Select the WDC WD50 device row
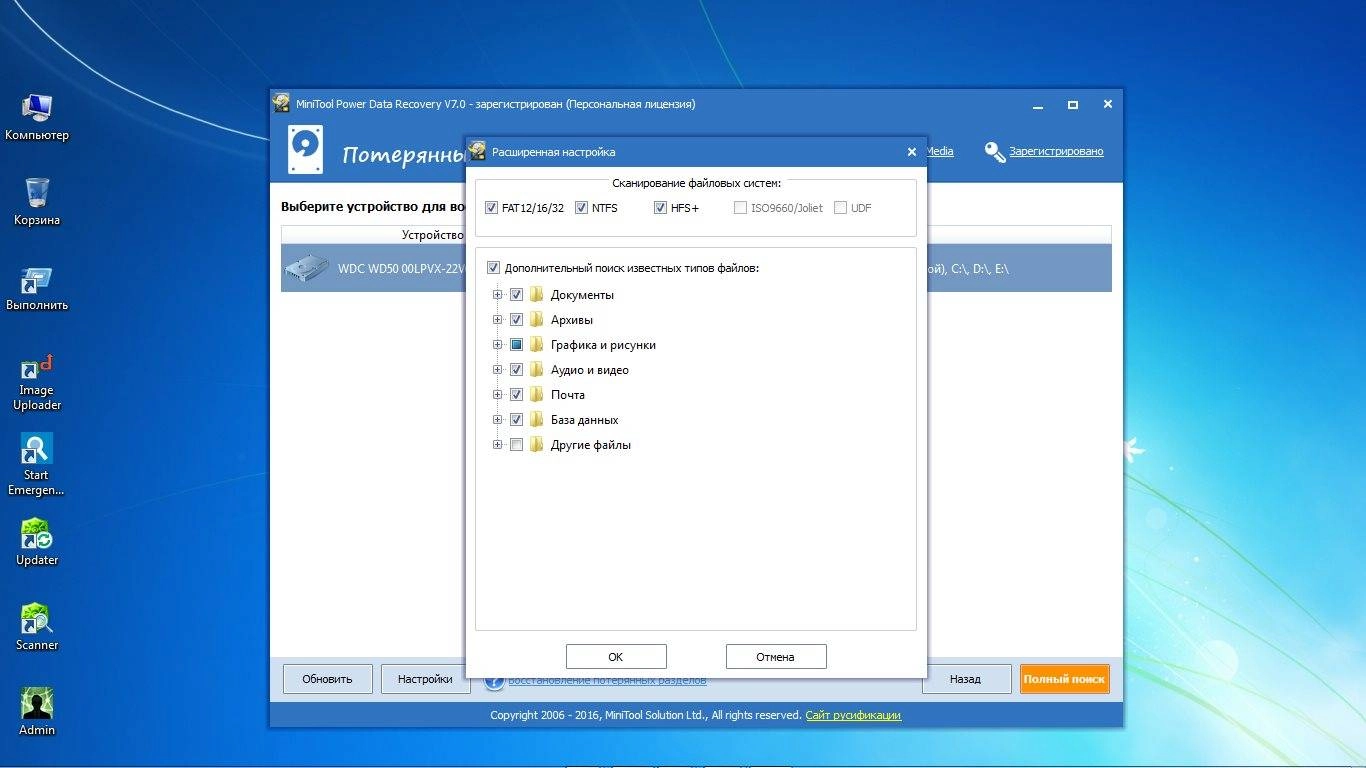The height and width of the screenshot is (768, 1366). coord(696,268)
